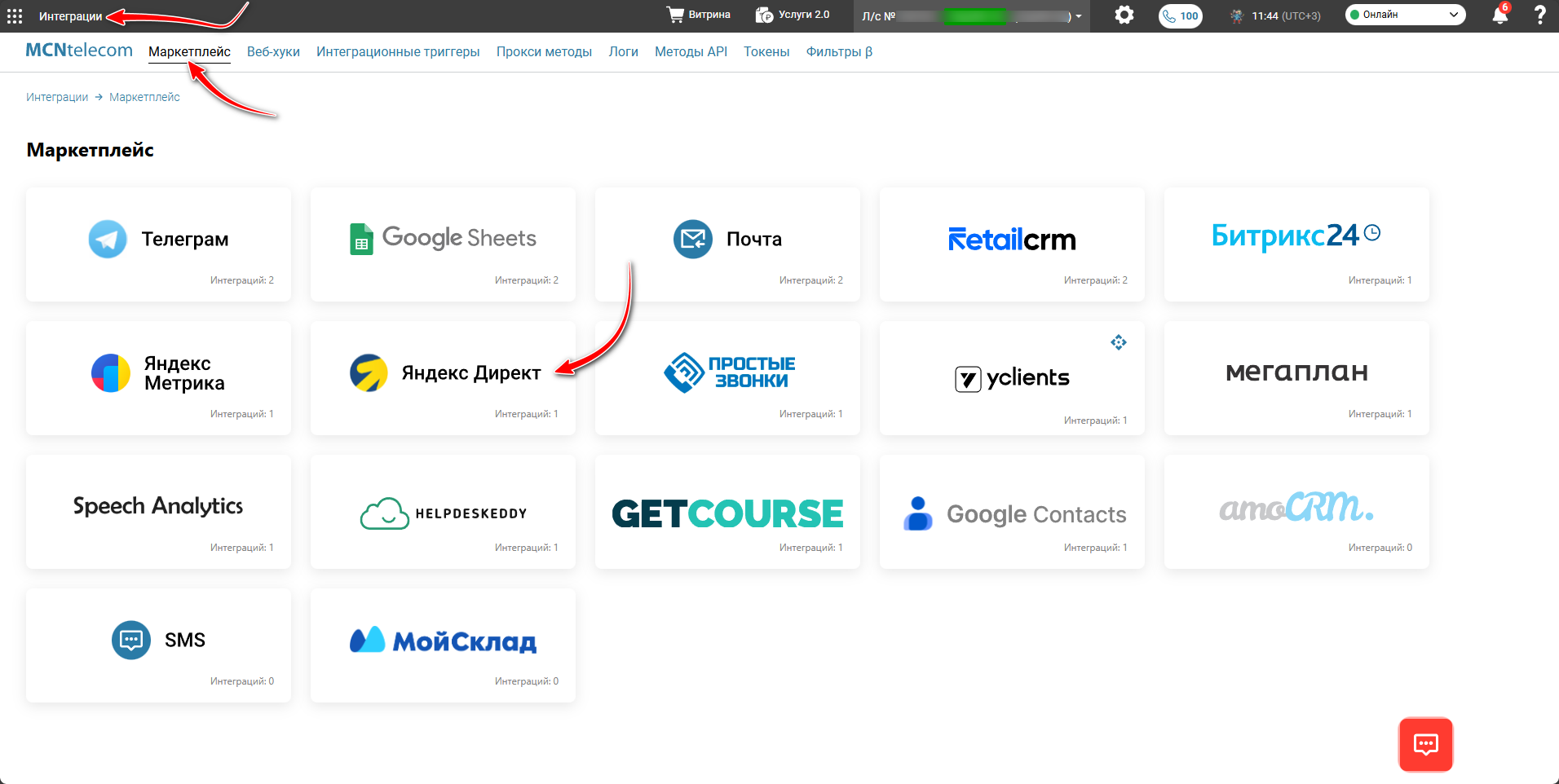Viewport: 1559px width, 784px height.
Task: Open the Токены tab
Action: point(766,52)
